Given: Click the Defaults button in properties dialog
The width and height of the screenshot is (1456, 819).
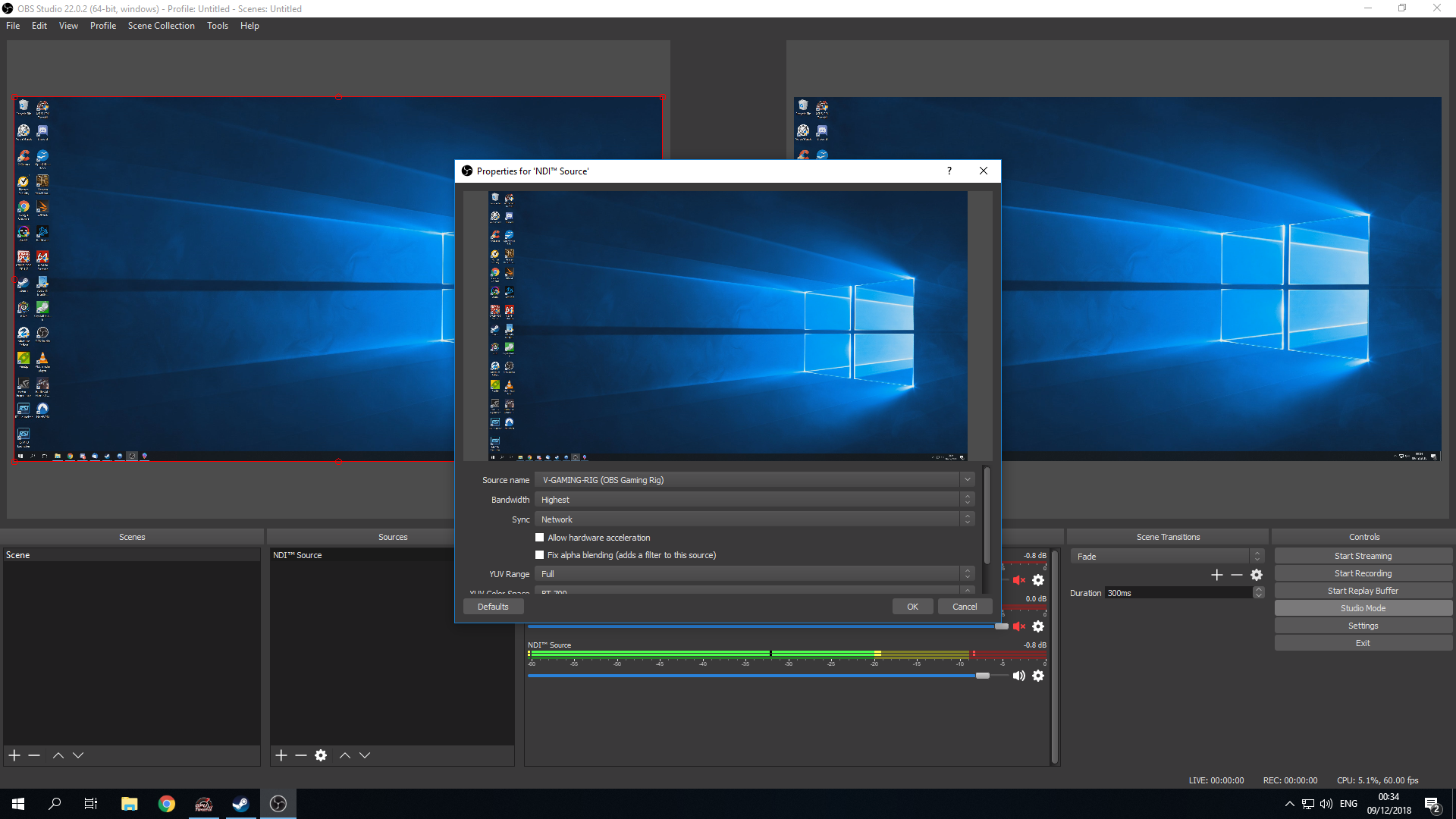Looking at the screenshot, I should point(492,606).
